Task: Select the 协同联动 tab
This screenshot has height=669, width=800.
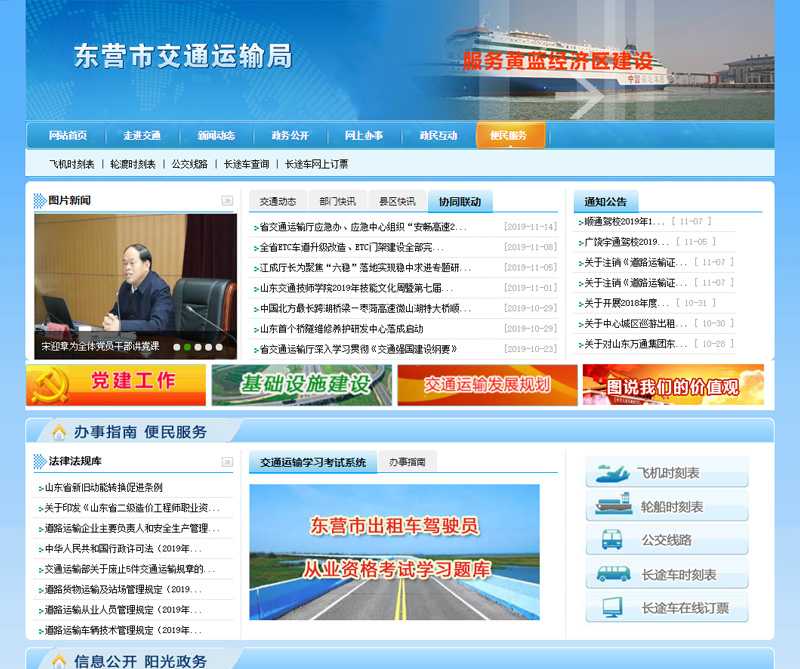Action: (460, 202)
